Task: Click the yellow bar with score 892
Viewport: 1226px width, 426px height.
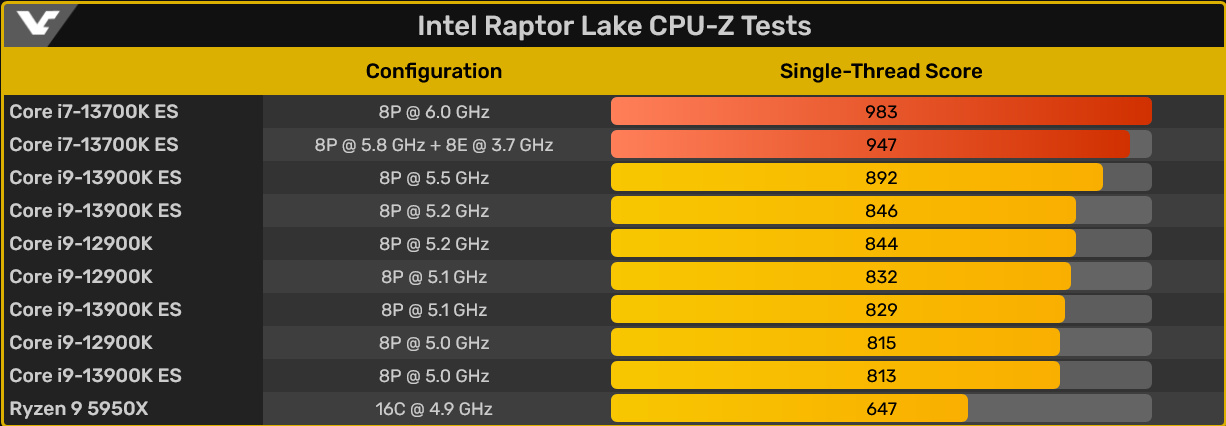Action: 856,177
